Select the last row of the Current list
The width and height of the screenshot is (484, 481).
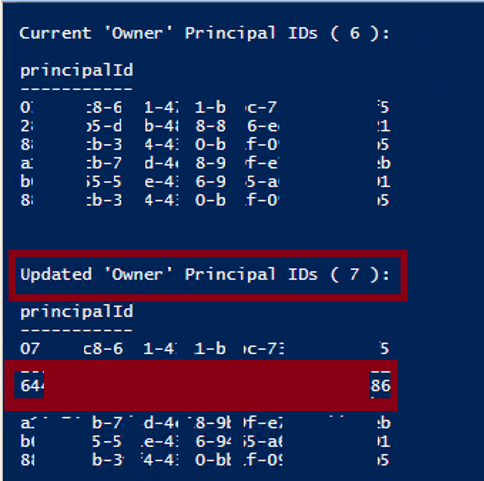coord(205,200)
